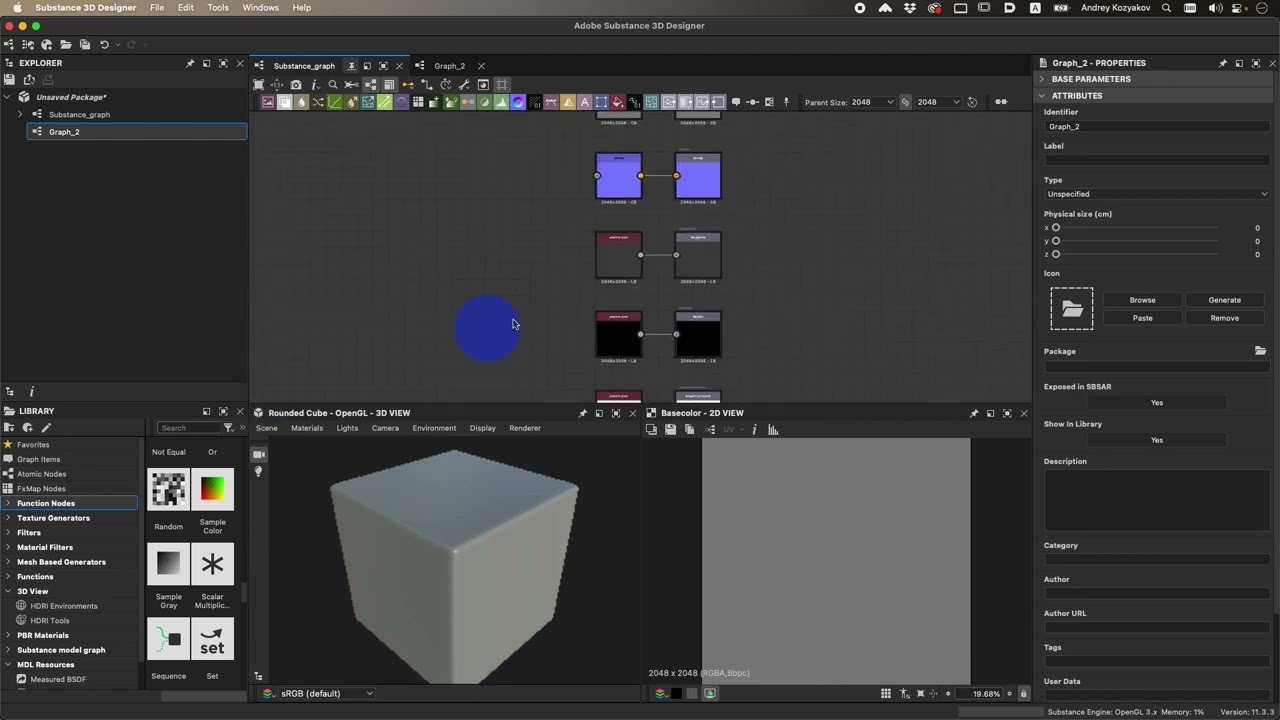Click the graph search magnifier icon
The image size is (1280, 720).
(x=333, y=85)
